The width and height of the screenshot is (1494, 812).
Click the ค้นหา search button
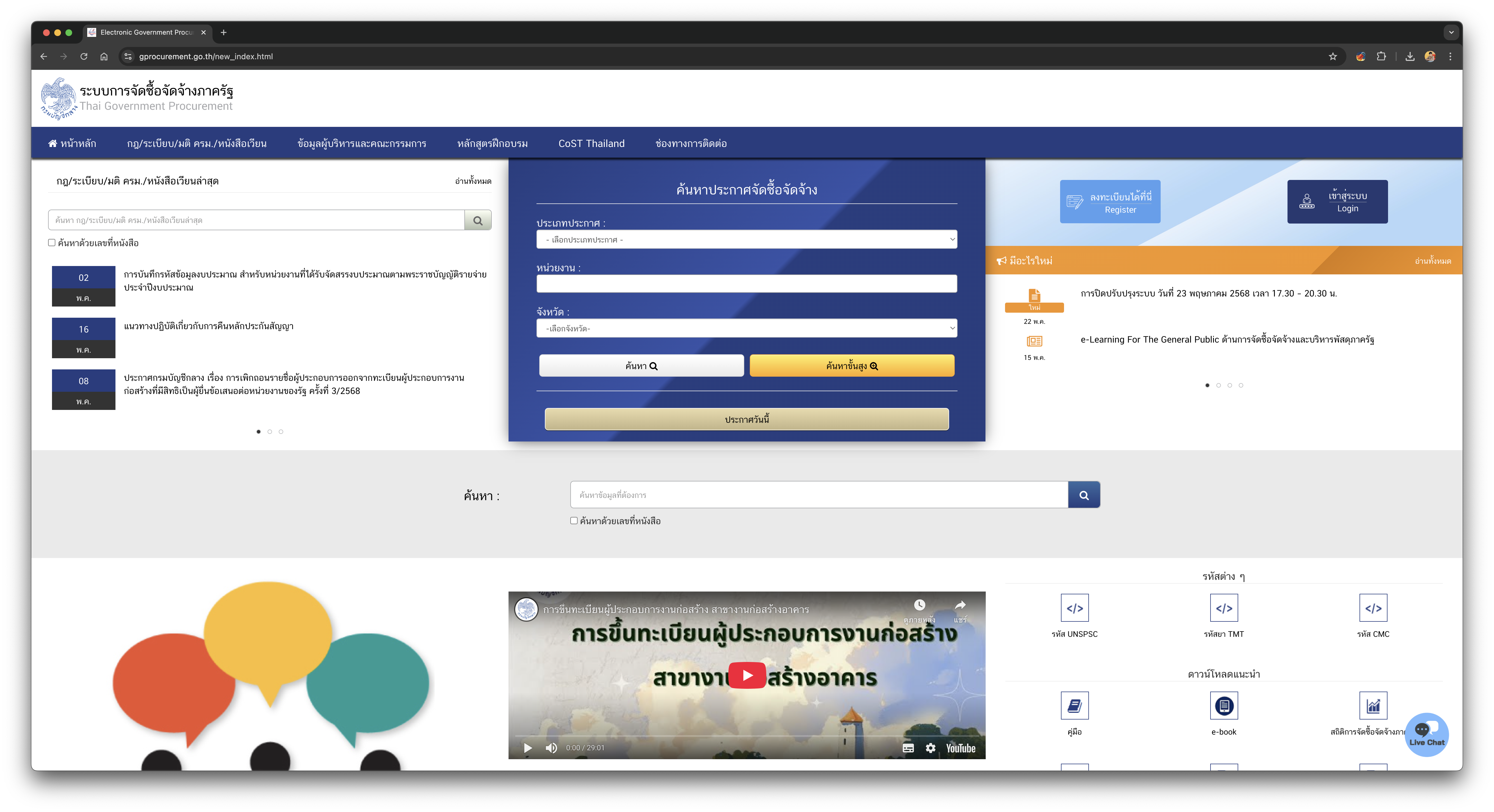pyautogui.click(x=641, y=366)
